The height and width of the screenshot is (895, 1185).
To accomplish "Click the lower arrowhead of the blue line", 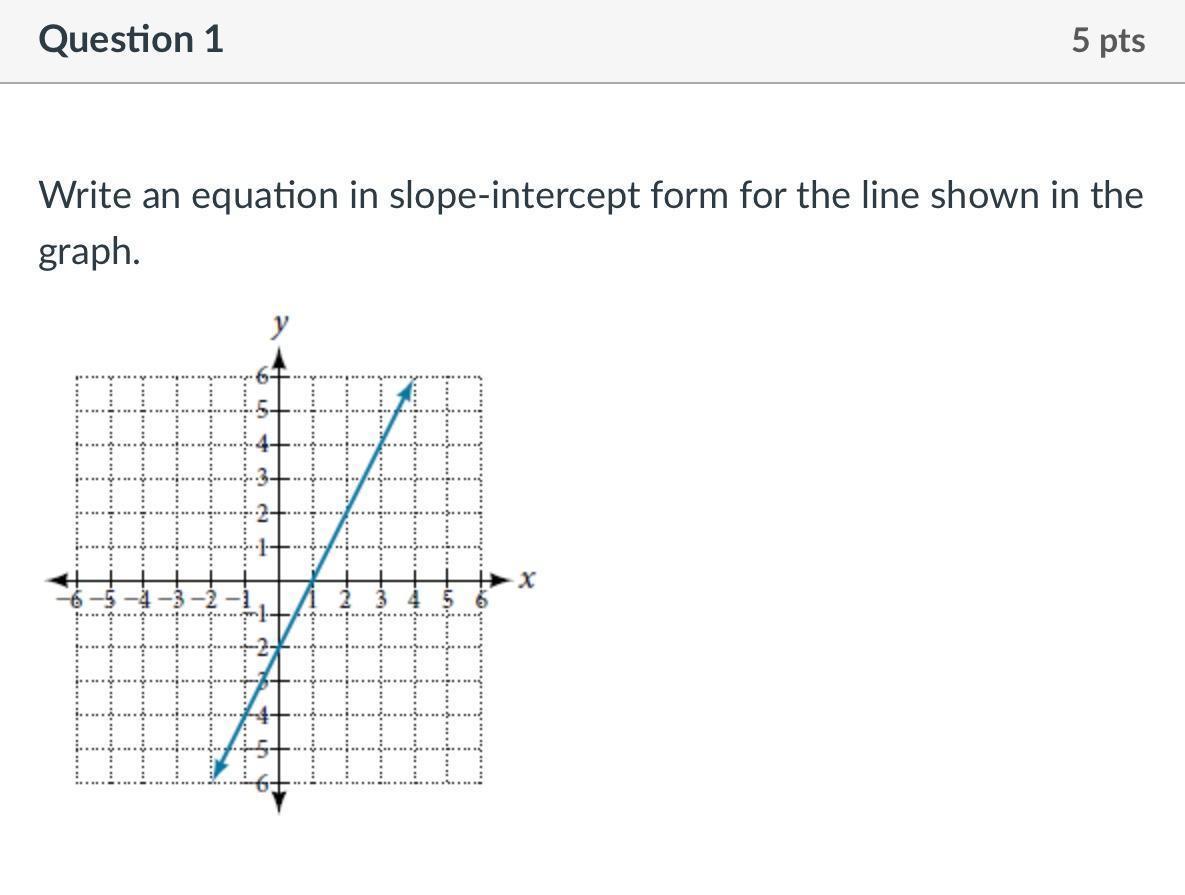I will pyautogui.click(x=220, y=769).
